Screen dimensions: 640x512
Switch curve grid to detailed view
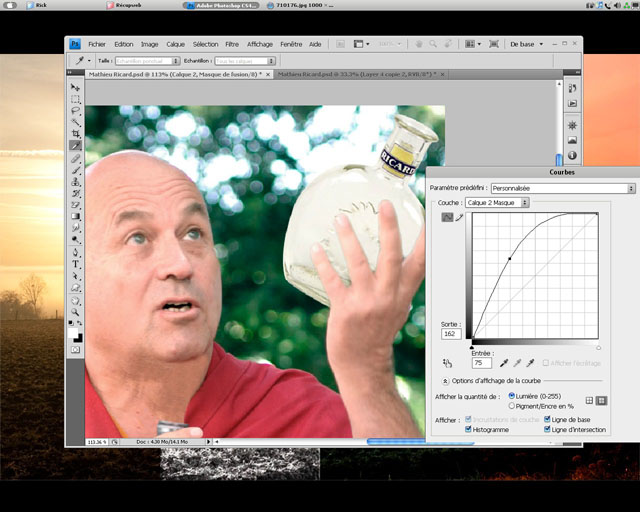pyautogui.click(x=602, y=401)
